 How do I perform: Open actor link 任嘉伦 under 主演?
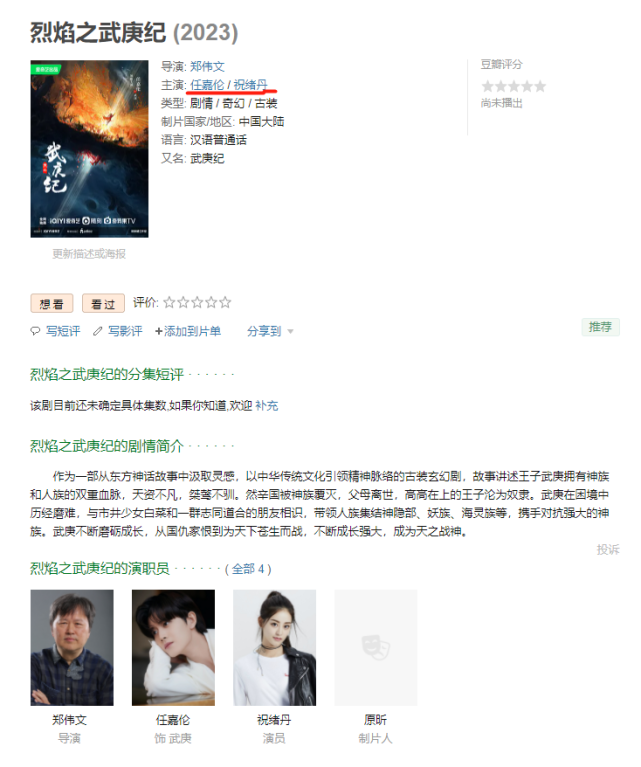click(207, 85)
